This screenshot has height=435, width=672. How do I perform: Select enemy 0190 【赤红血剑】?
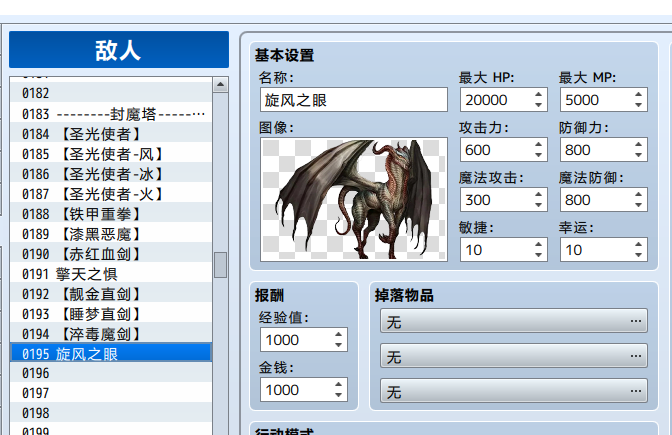[111, 254]
